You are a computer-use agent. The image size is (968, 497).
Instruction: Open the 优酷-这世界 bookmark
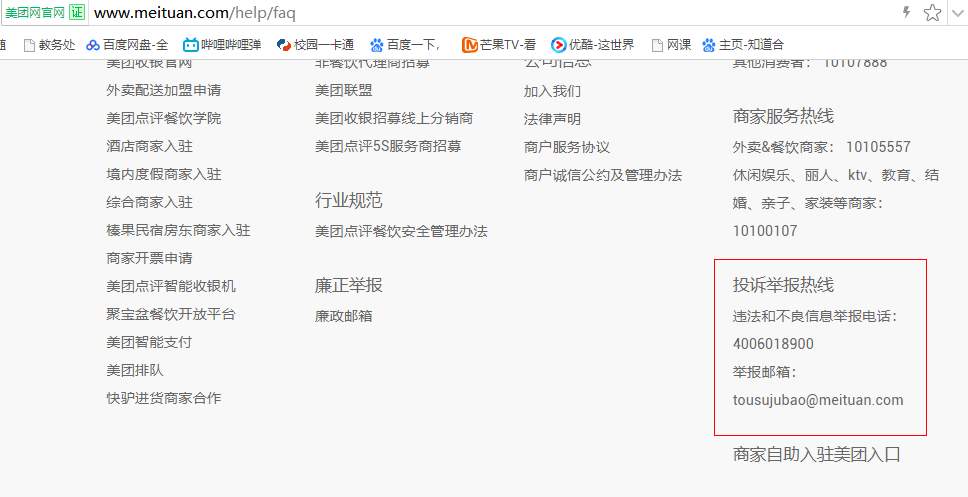[593, 44]
